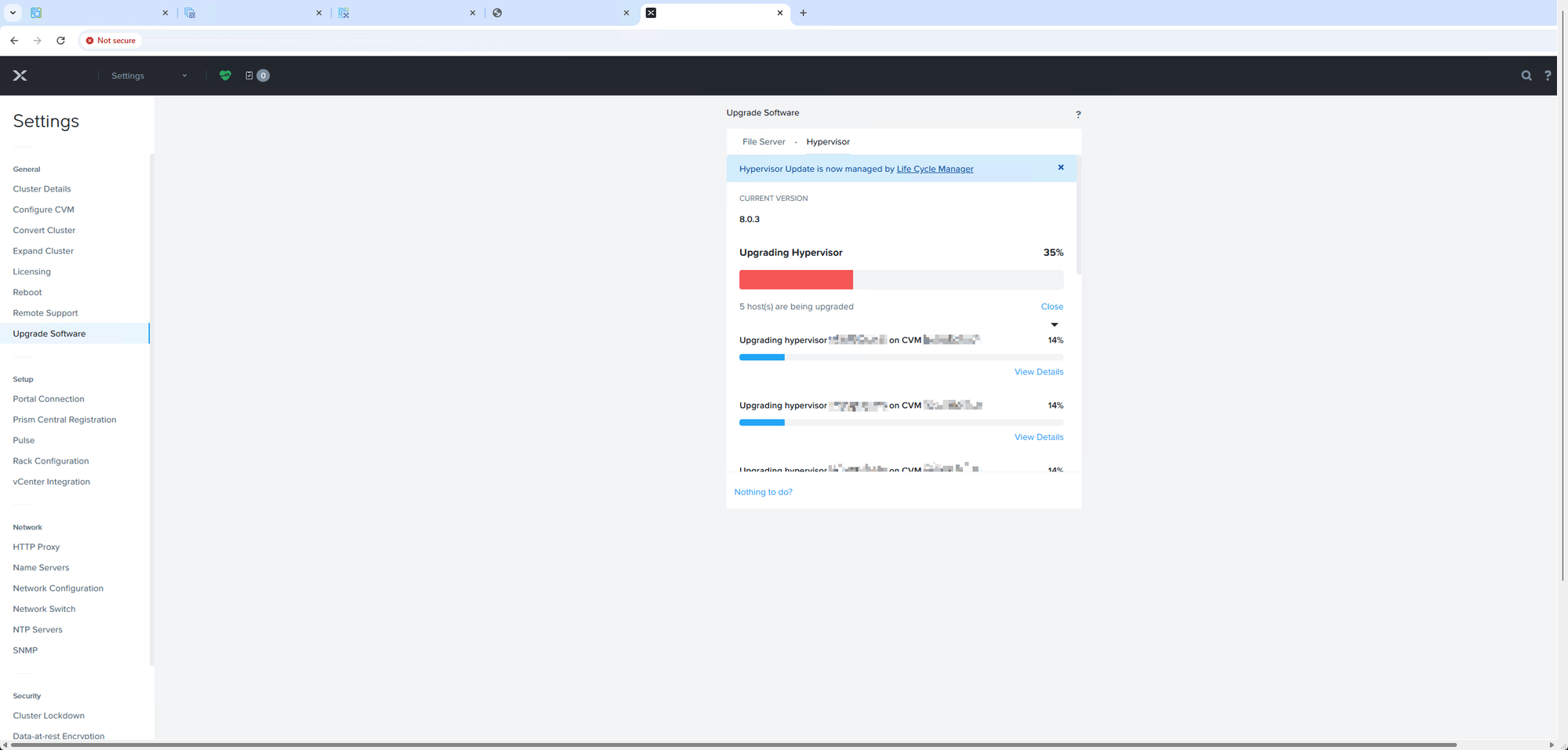The height and width of the screenshot is (750, 1568).
Task: Open the Life Cycle Manager link
Action: coord(935,169)
